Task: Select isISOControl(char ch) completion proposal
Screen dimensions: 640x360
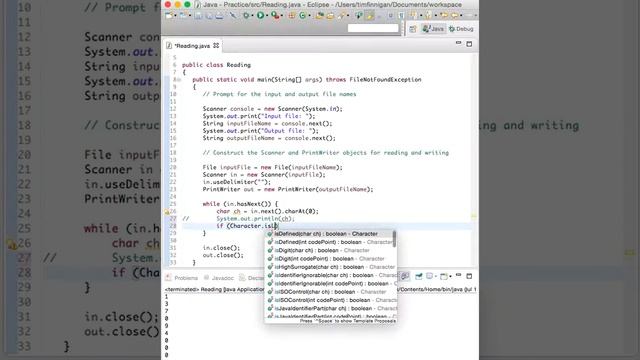Action: (x=330, y=292)
